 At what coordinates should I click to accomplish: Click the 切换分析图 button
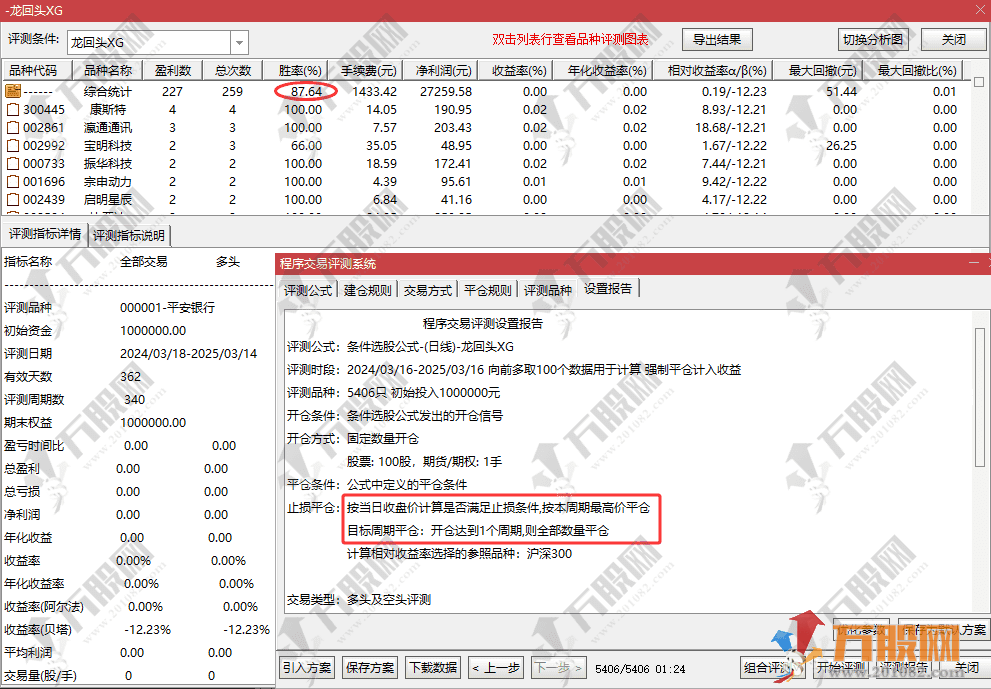873,40
